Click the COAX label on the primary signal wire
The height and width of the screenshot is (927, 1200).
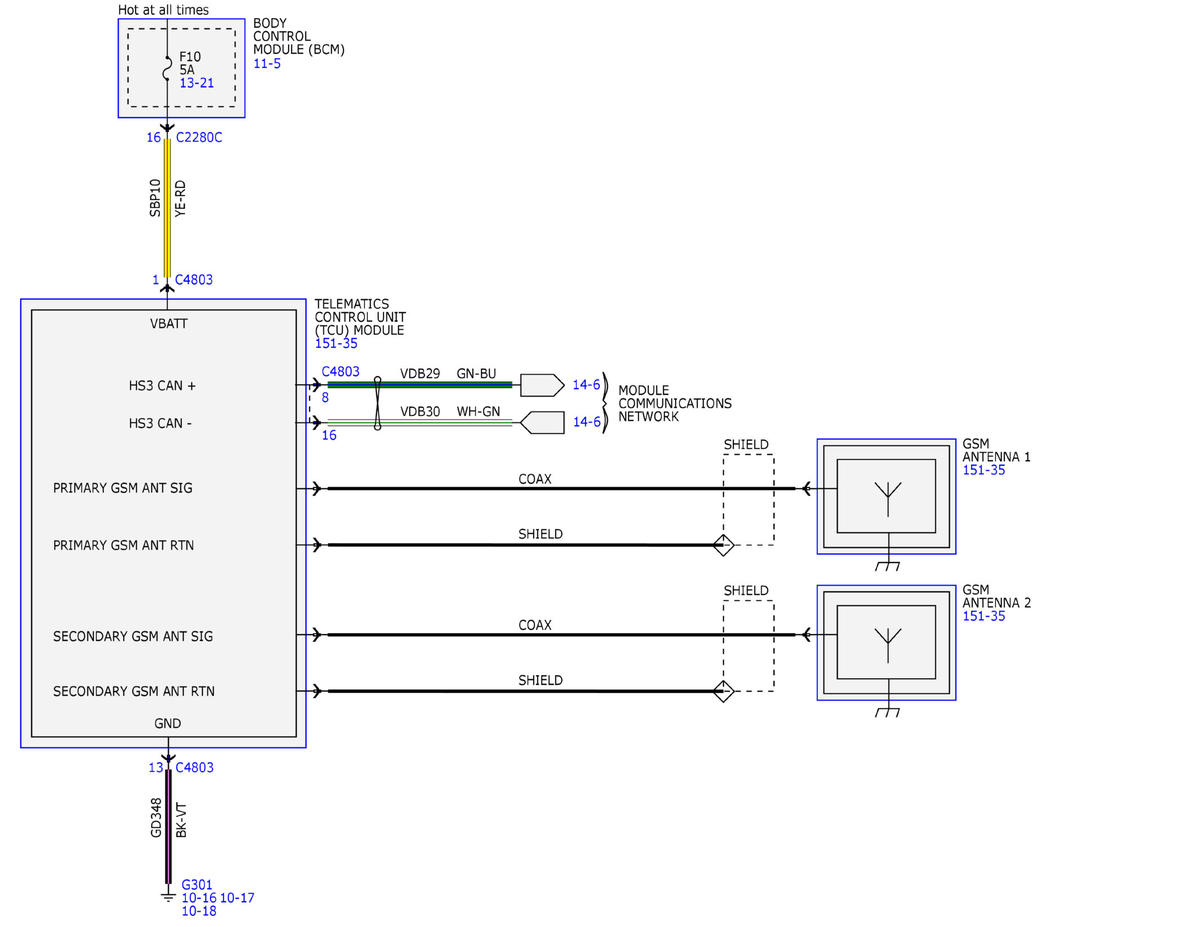(535, 479)
